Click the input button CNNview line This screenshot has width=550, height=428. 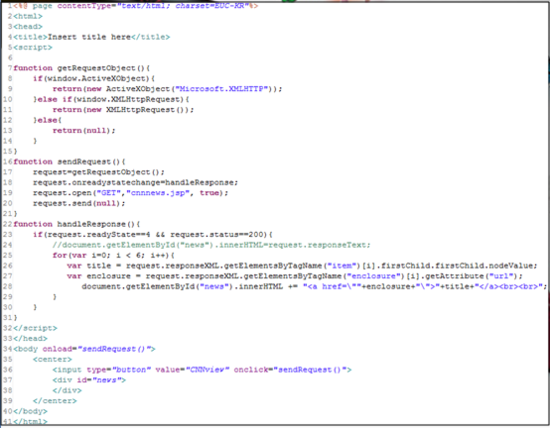tap(202, 370)
